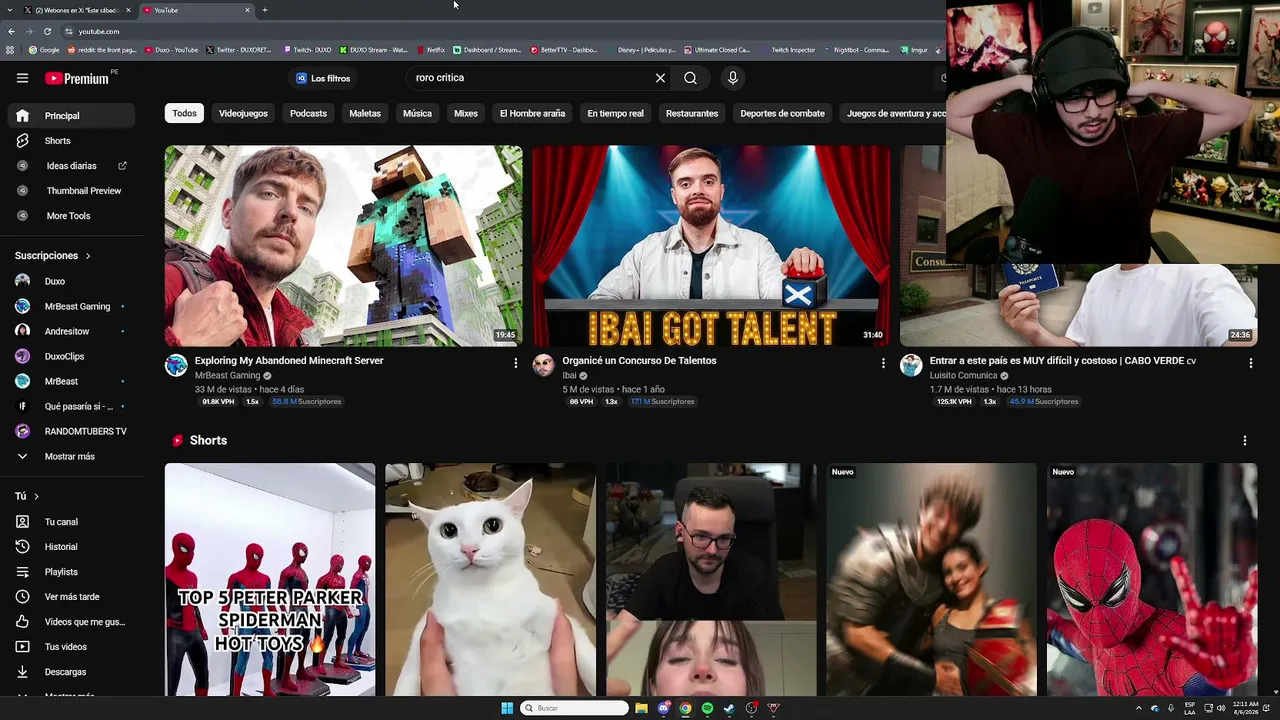Image resolution: width=1280 pixels, height=720 pixels.
Task: Go back in Chrome
Action: [x=12, y=31]
